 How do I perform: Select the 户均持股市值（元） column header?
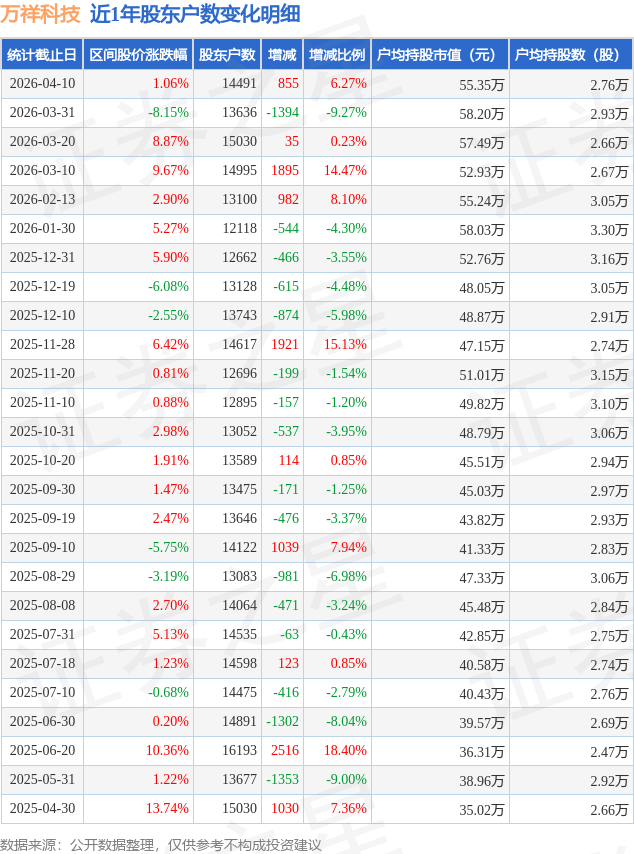[440, 55]
